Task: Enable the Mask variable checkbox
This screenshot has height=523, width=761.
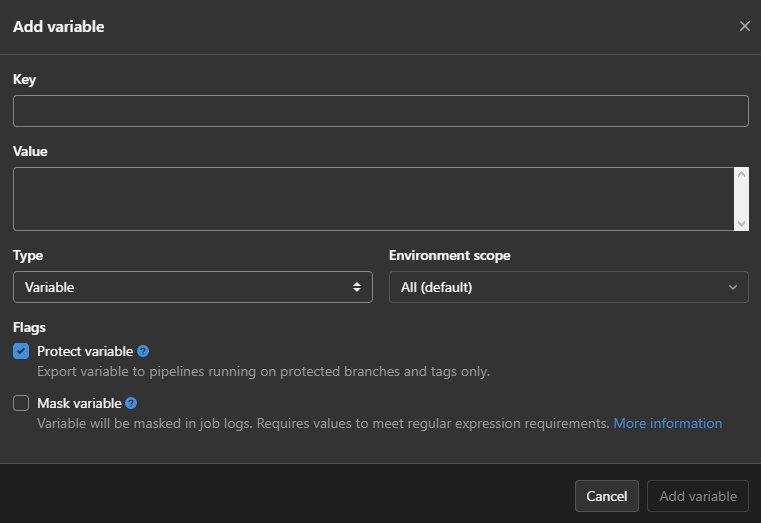Action: click(21, 403)
